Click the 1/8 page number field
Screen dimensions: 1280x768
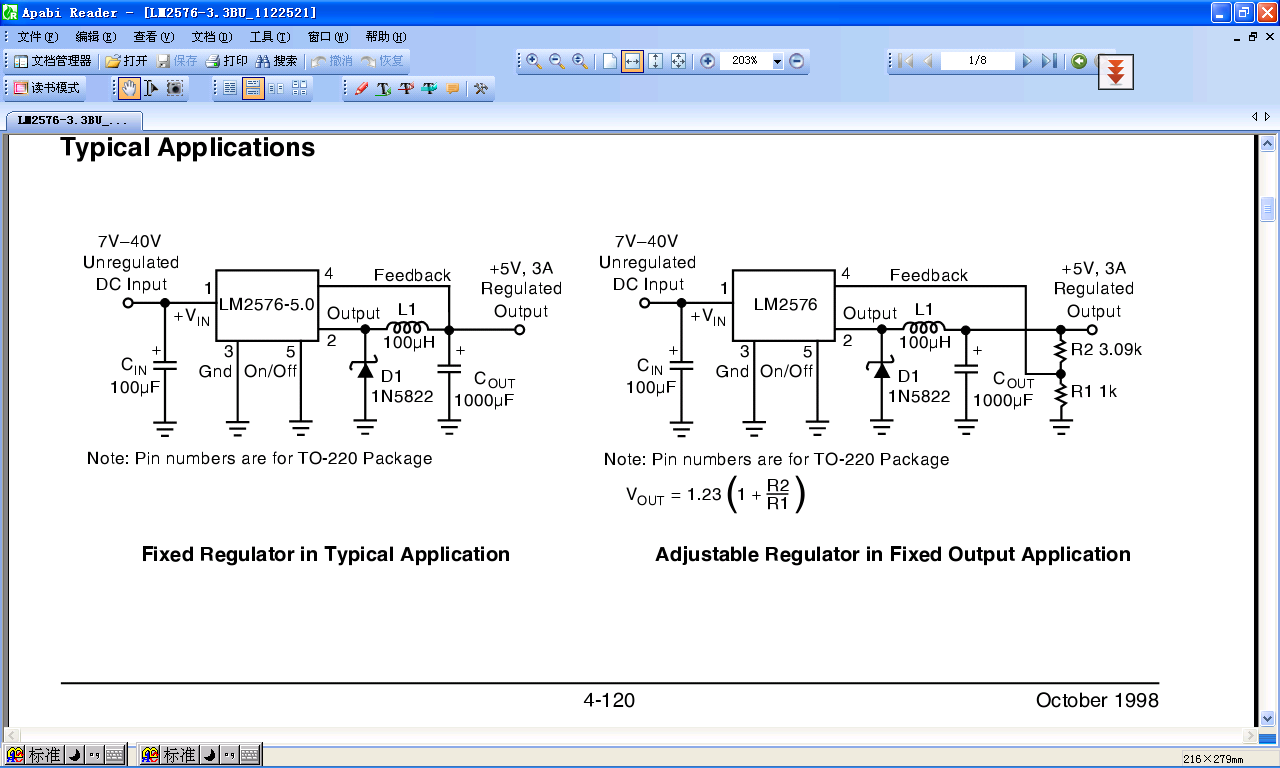pos(977,61)
